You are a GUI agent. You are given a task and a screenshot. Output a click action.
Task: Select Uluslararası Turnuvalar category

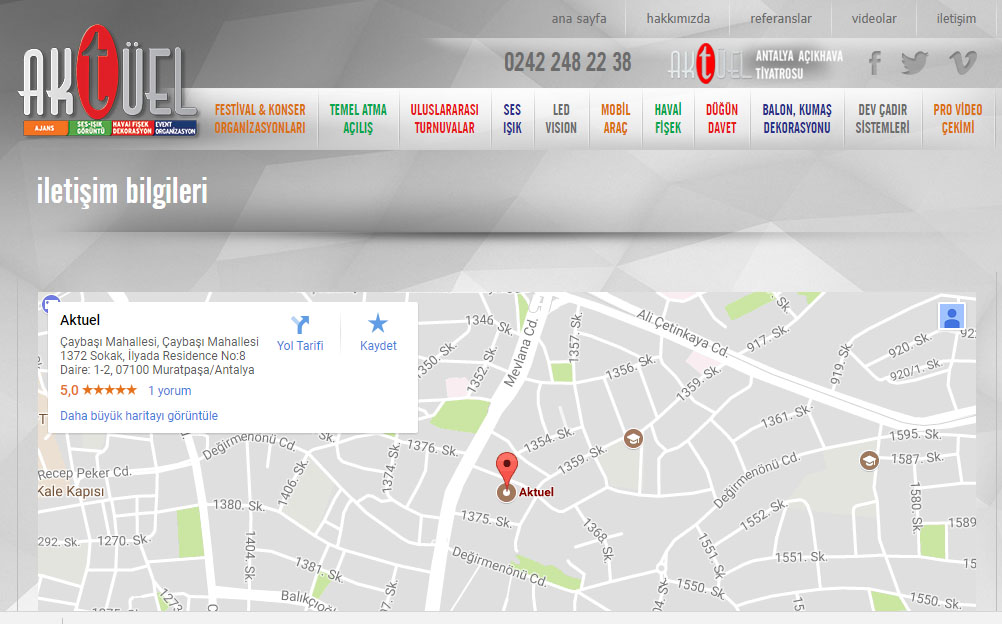coord(444,119)
